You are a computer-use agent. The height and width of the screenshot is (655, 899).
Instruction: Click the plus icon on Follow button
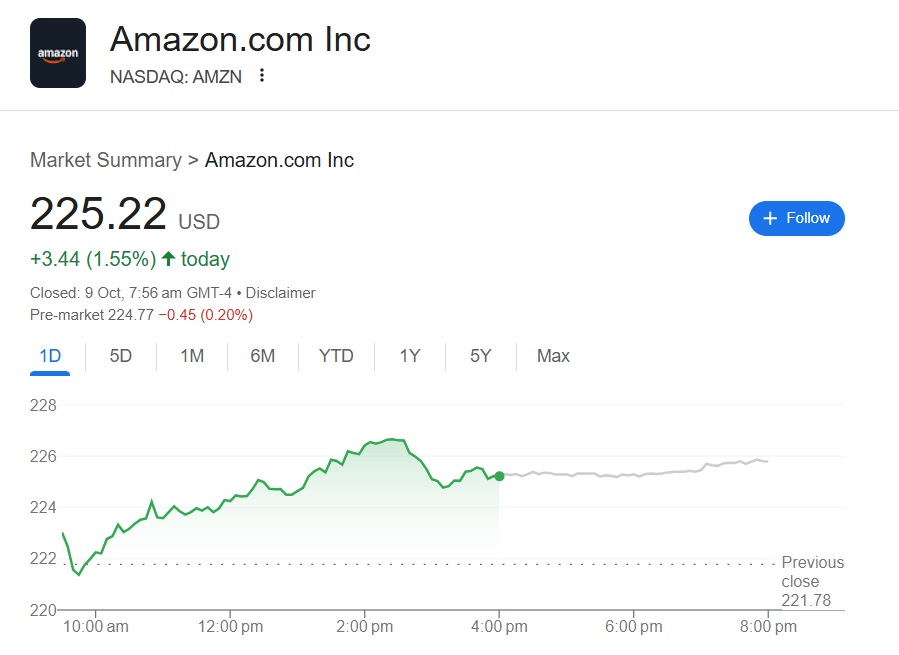coord(770,218)
